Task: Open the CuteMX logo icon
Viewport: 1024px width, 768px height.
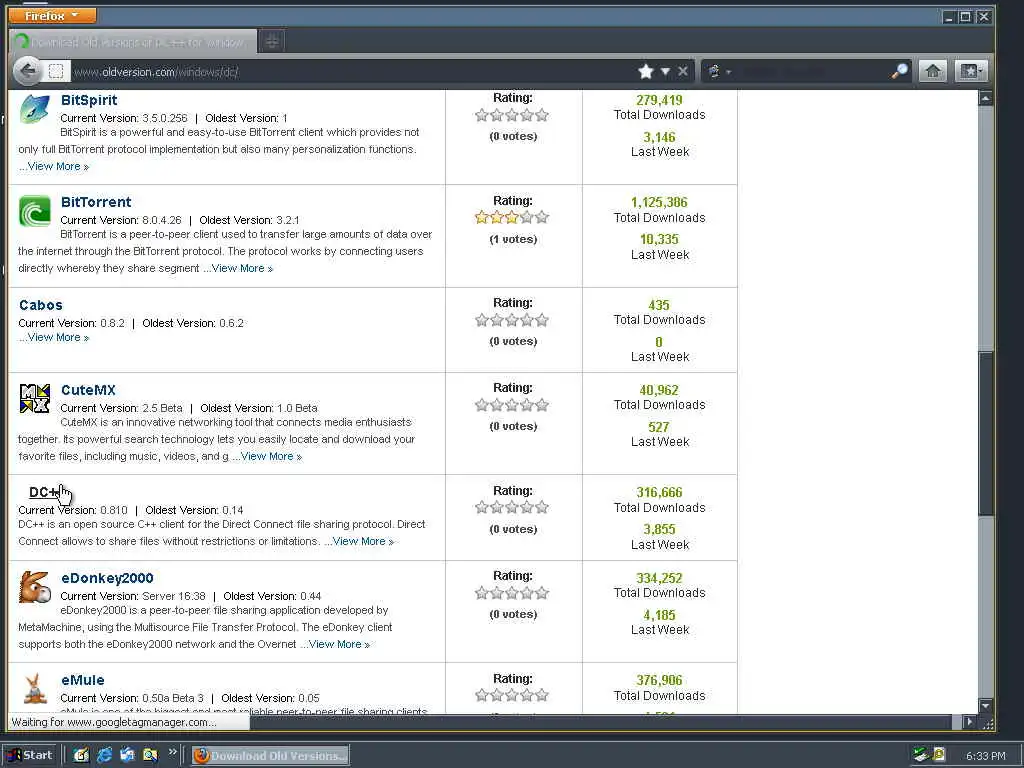Action: click(x=35, y=398)
